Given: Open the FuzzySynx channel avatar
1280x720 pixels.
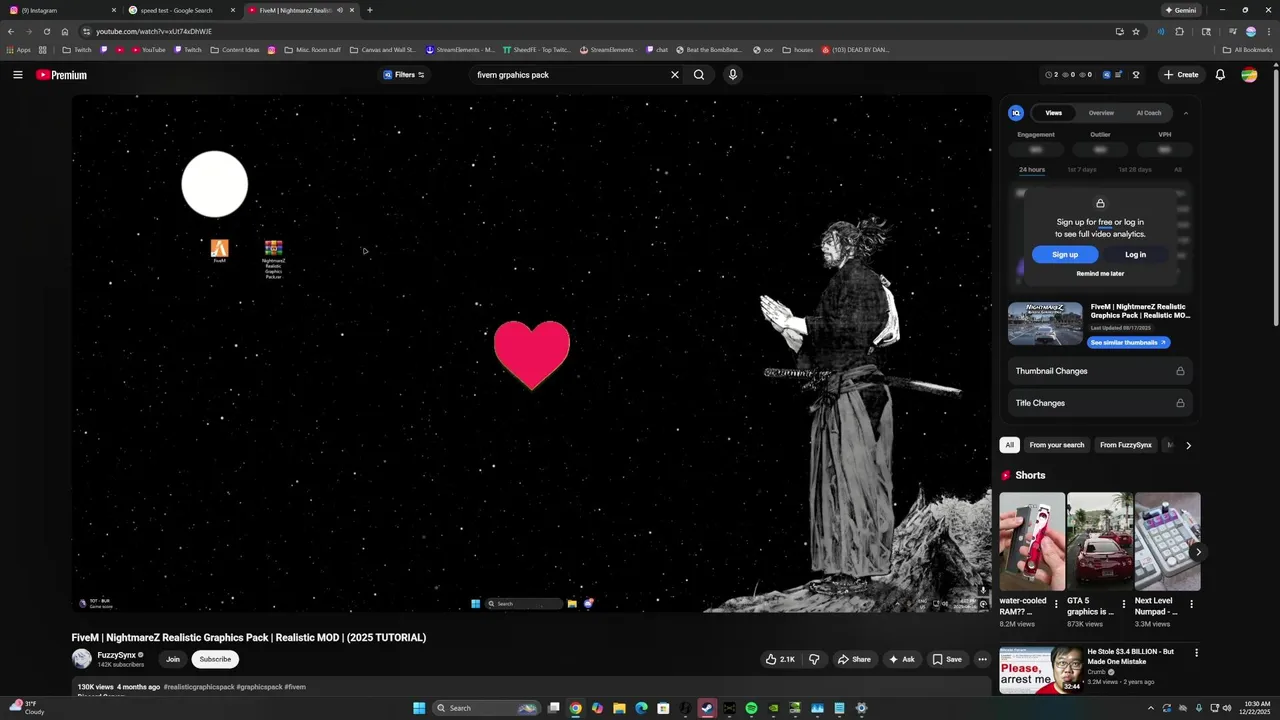Looking at the screenshot, I should click(82, 659).
